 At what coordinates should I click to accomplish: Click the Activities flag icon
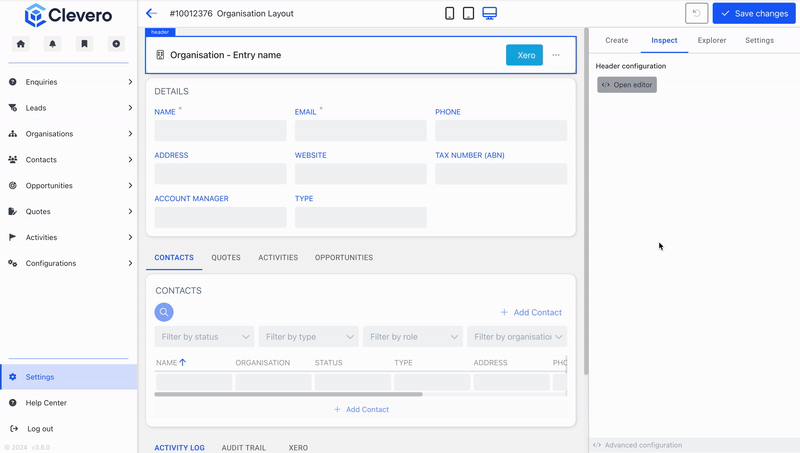coord(13,237)
